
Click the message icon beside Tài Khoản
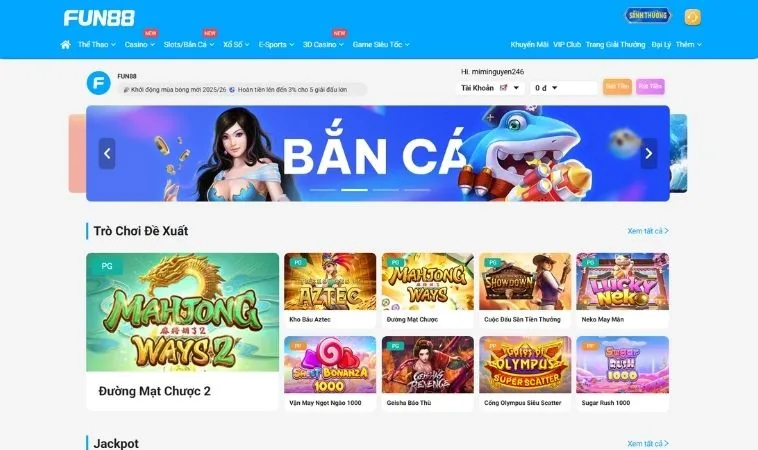point(503,88)
